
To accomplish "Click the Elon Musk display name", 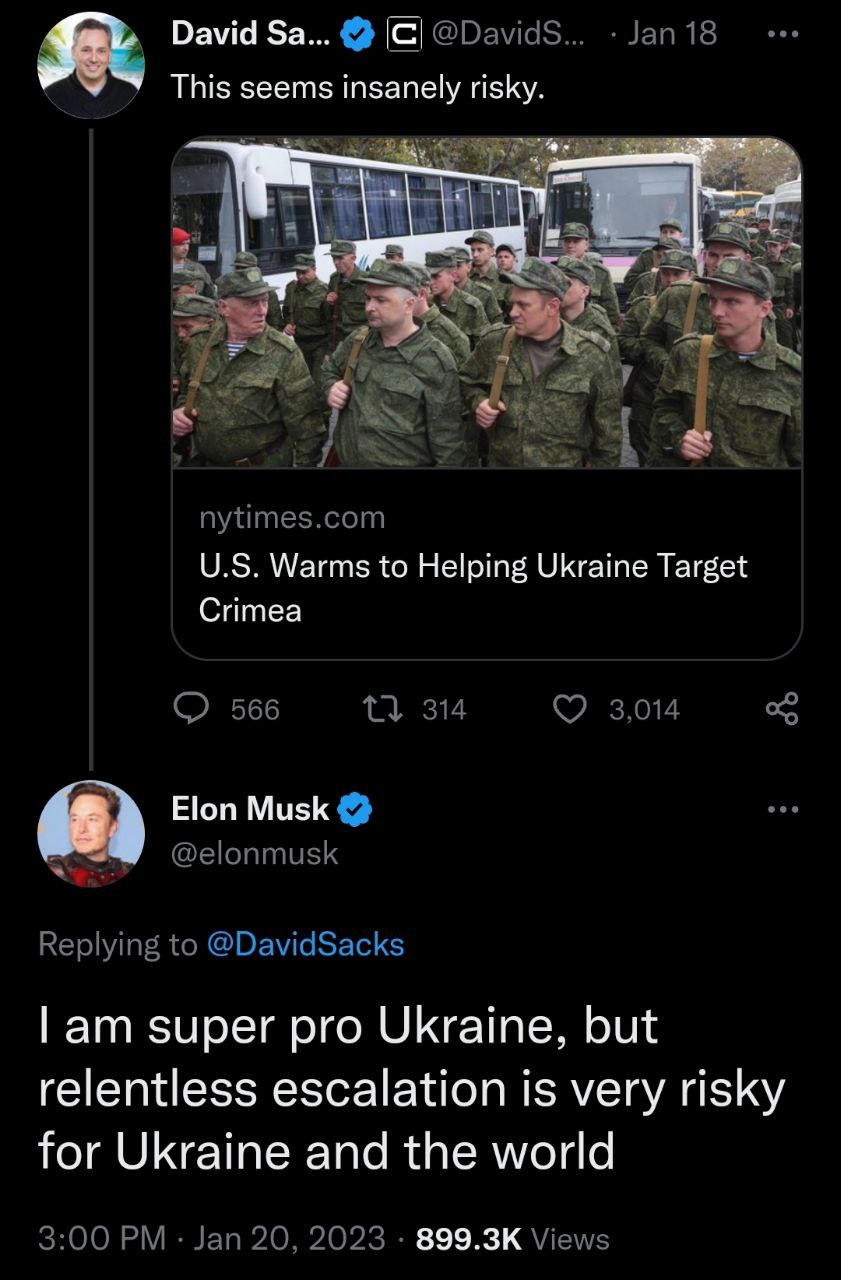I will [250, 808].
